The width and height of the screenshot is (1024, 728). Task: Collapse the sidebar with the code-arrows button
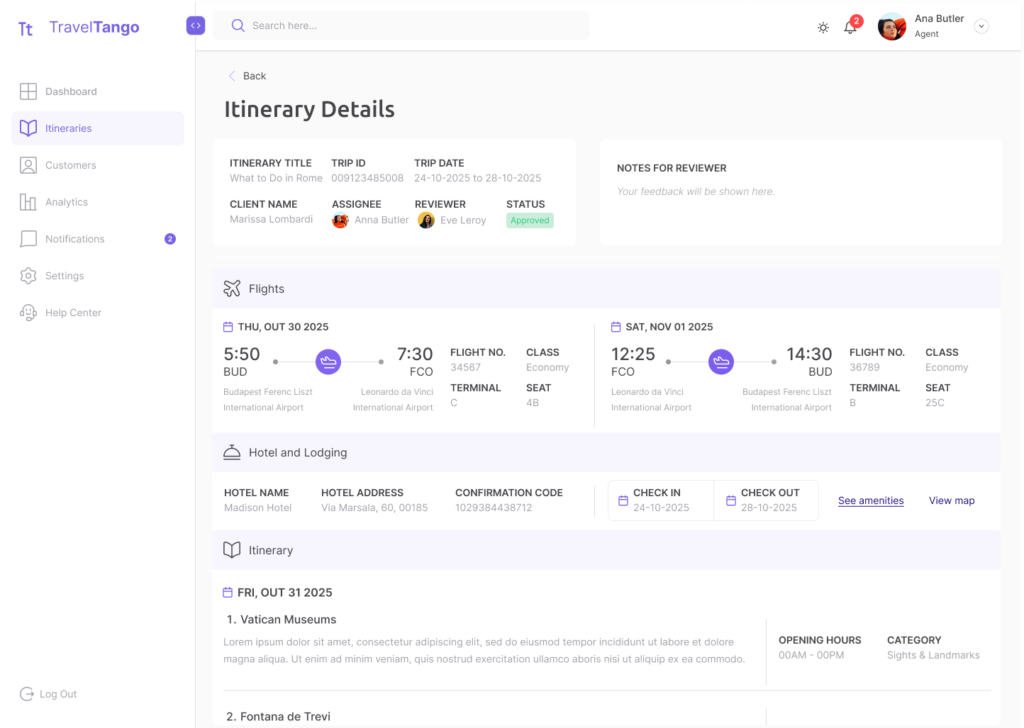195,26
